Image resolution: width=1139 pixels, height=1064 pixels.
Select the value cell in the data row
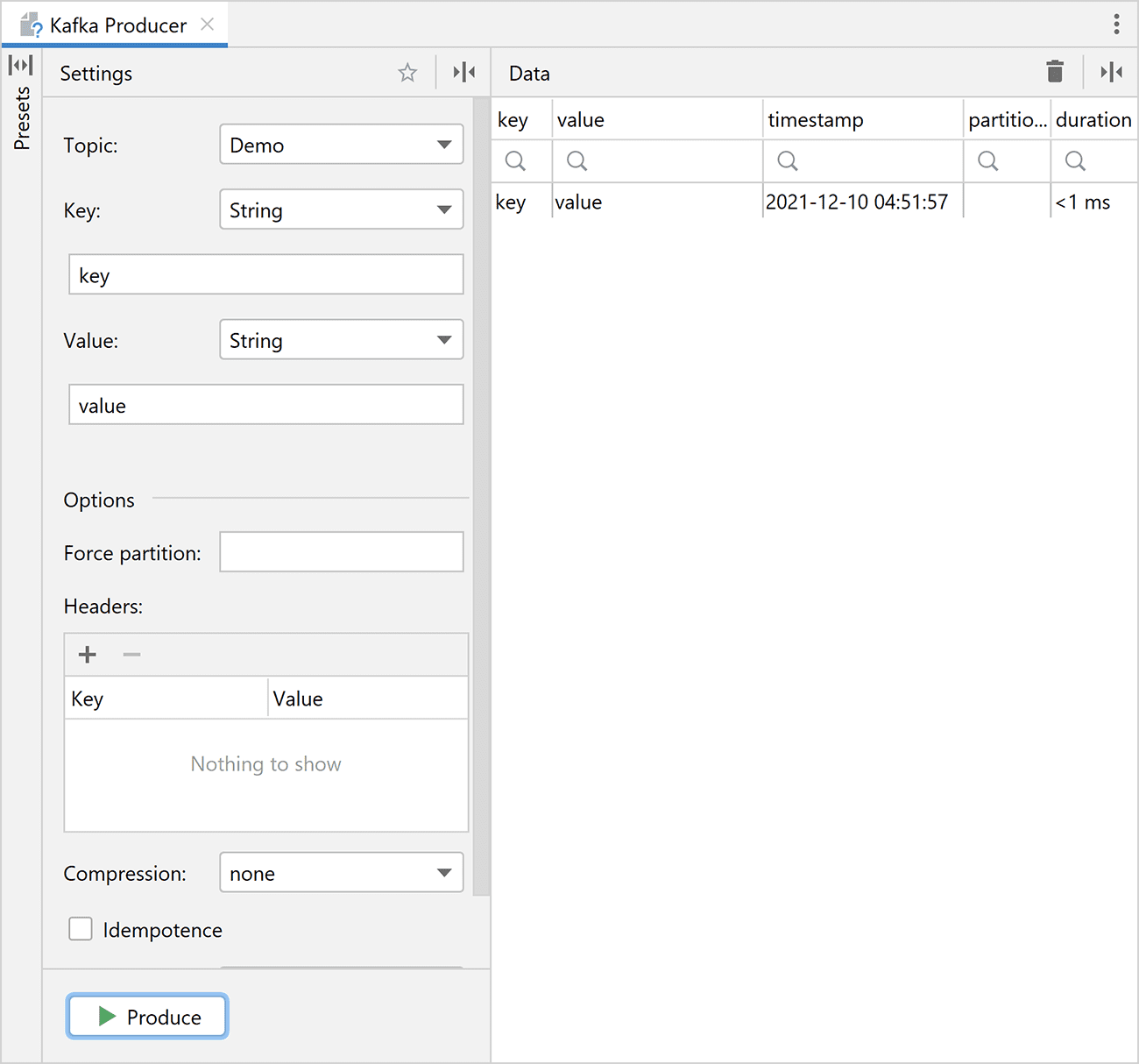657,202
